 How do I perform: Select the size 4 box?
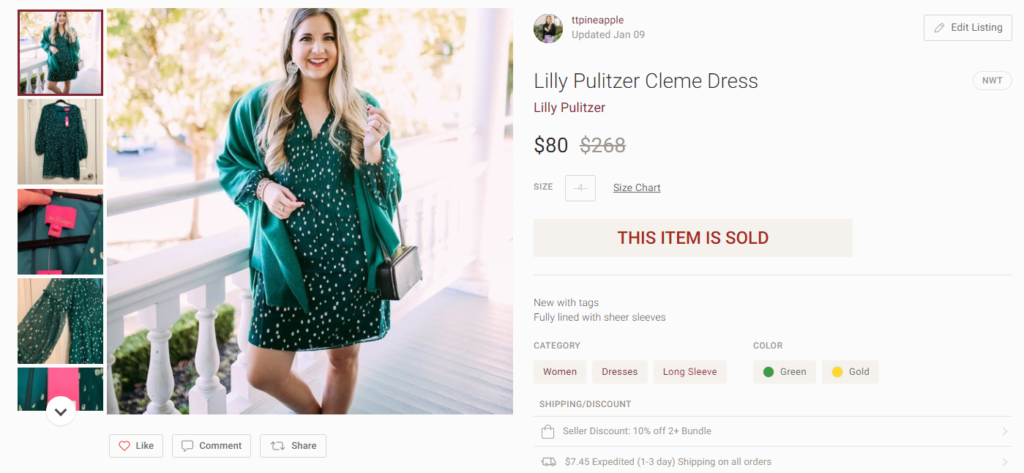coord(580,188)
